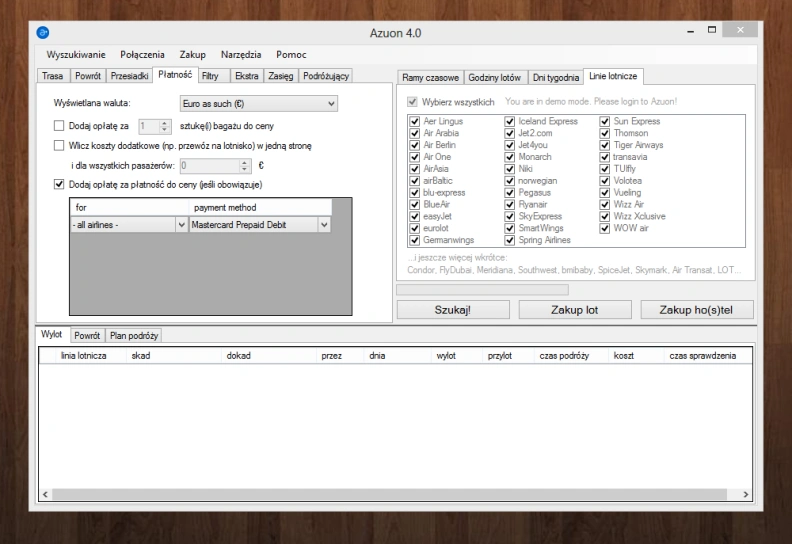The width and height of the screenshot is (792, 544).
Task: Click the Azuon app logo icon
Action: click(43, 33)
